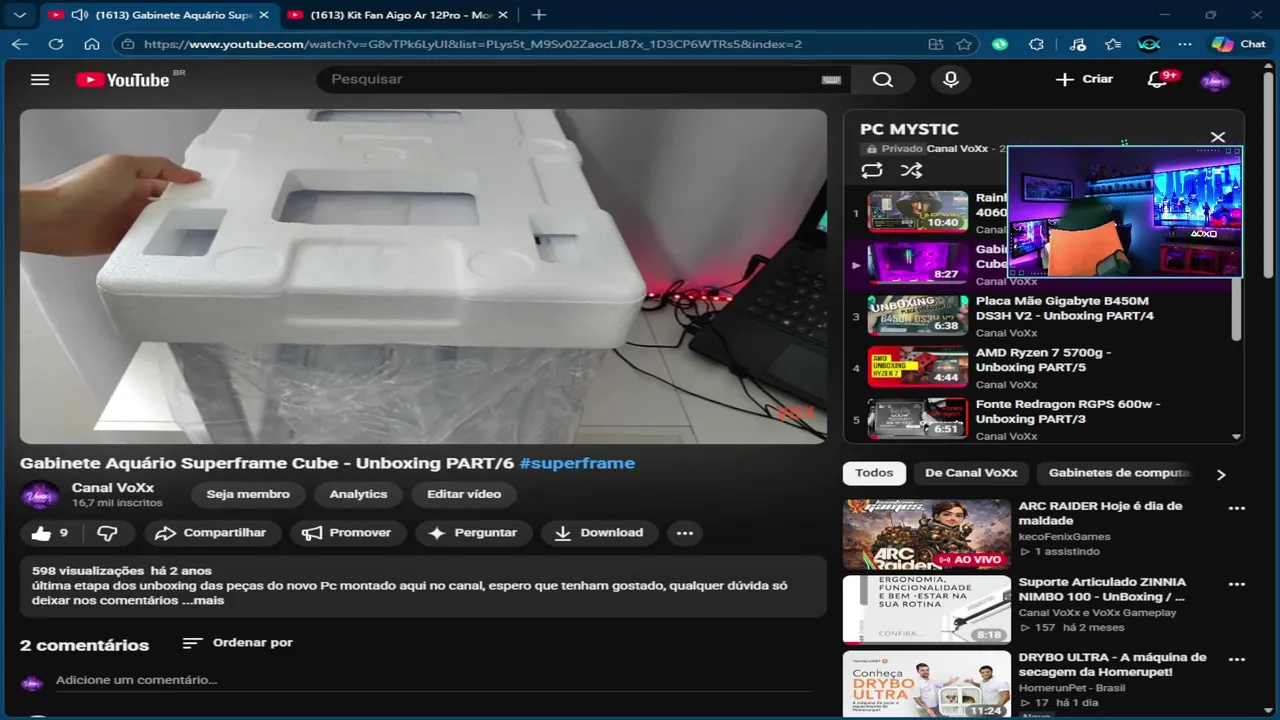Play Fonte Redragon RGPS 600w playlist item
Image resolution: width=1280 pixels, height=720 pixels.
click(1040, 419)
